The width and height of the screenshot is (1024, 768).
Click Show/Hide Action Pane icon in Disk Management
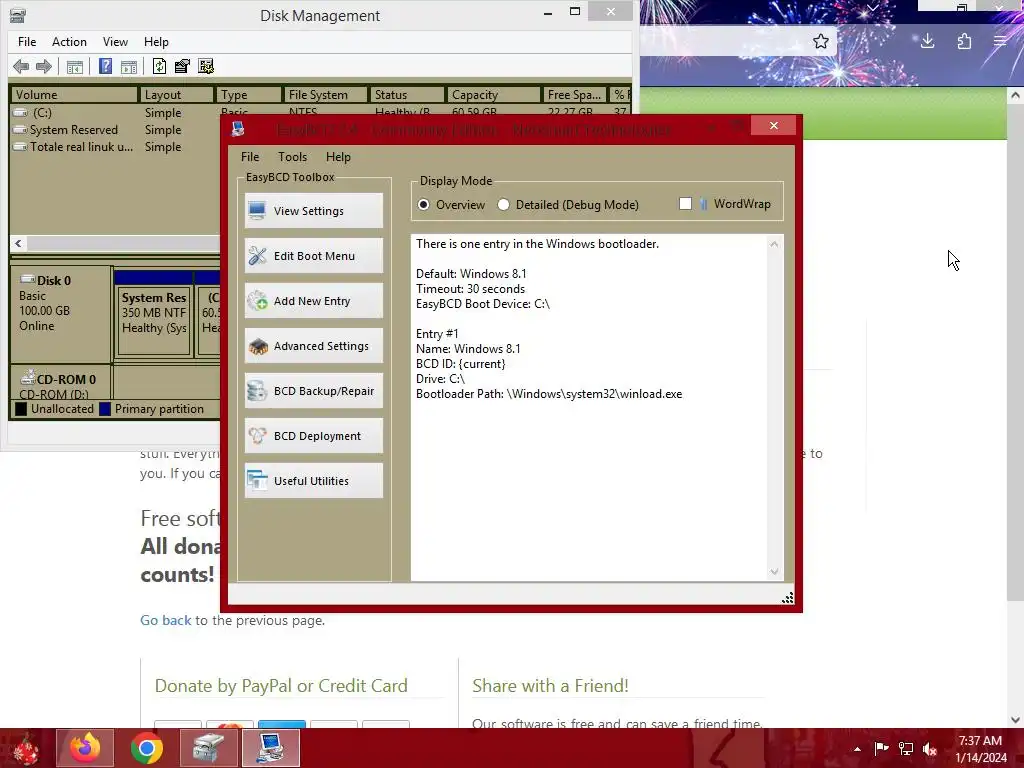coord(129,66)
